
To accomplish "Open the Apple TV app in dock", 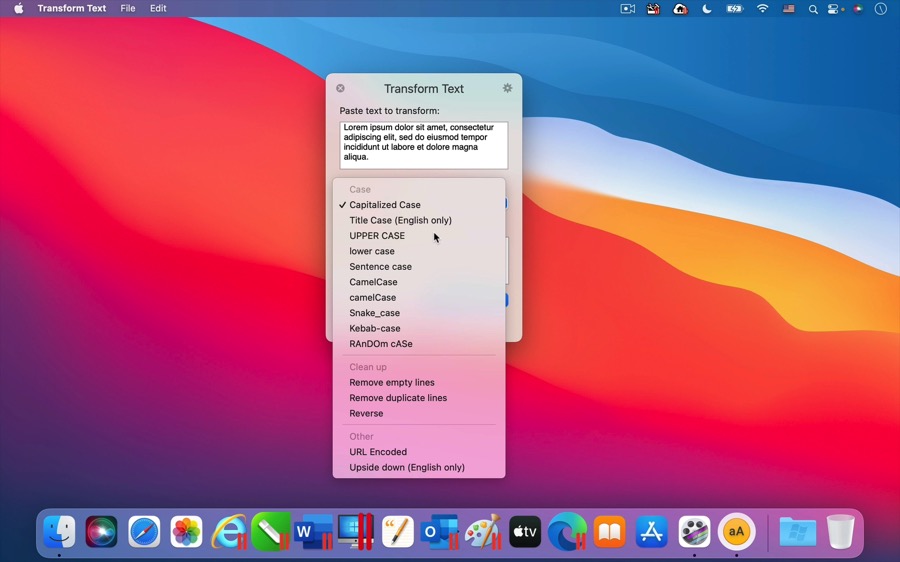I will (x=524, y=532).
